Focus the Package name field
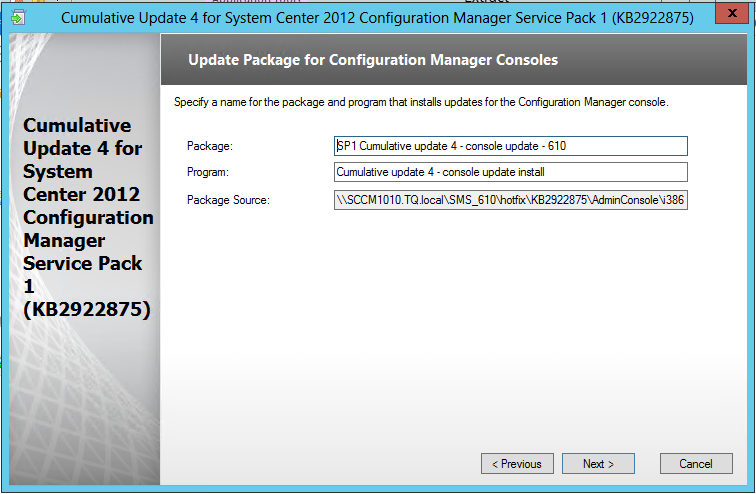This screenshot has width=756, height=494. (510, 146)
